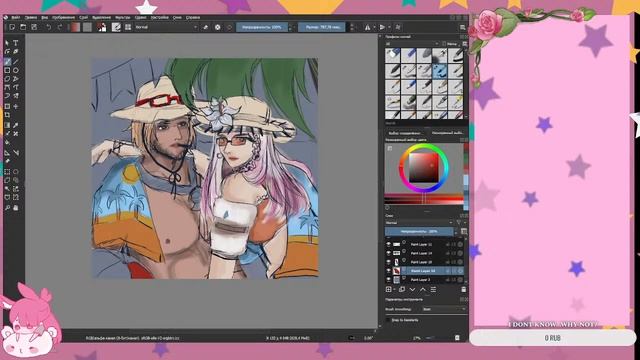This screenshot has width=640, height=360.
Task: Select the Calligraphy tool
Action: [16, 52]
